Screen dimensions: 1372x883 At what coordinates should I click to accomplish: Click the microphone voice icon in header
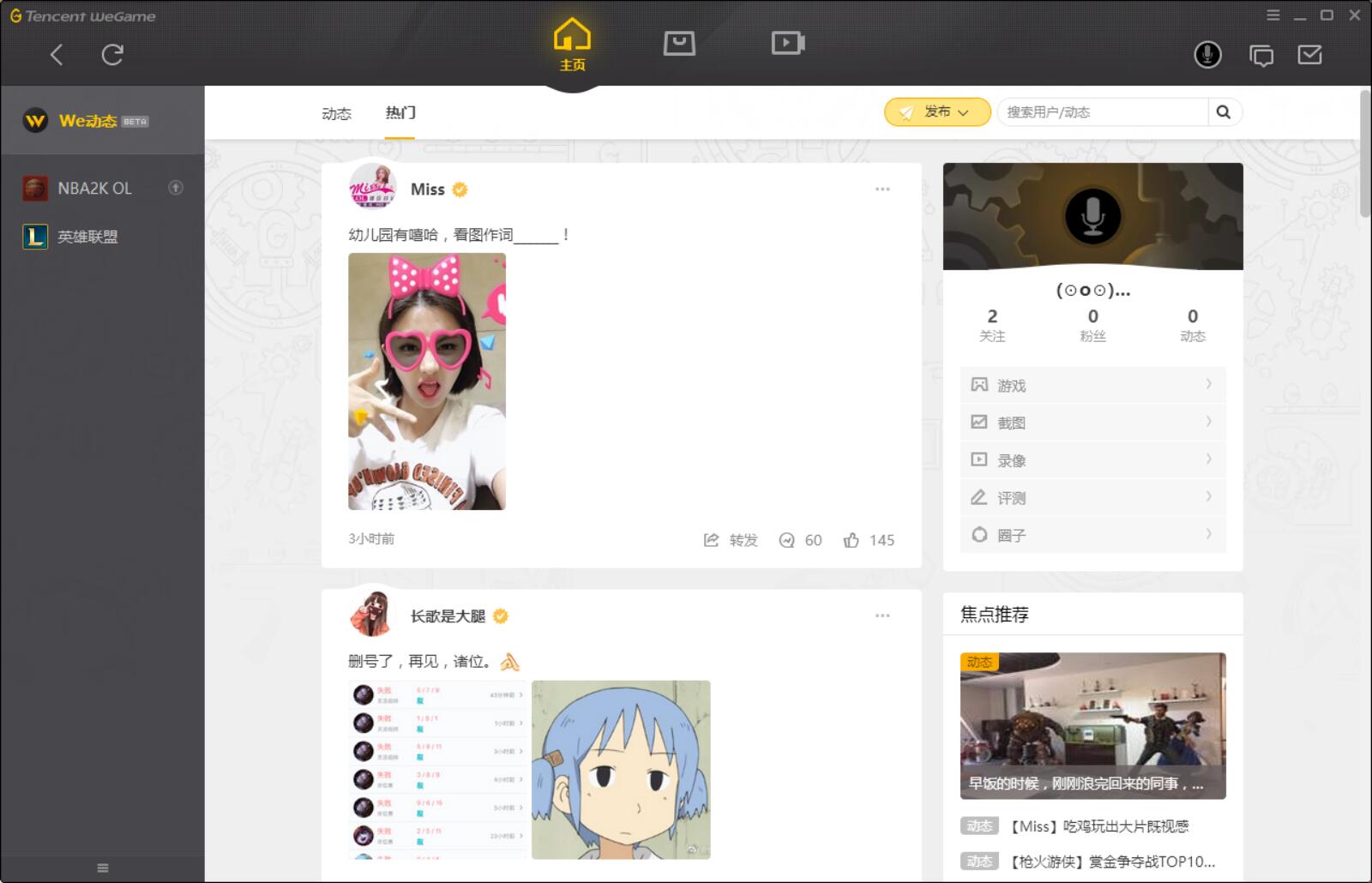click(1208, 55)
